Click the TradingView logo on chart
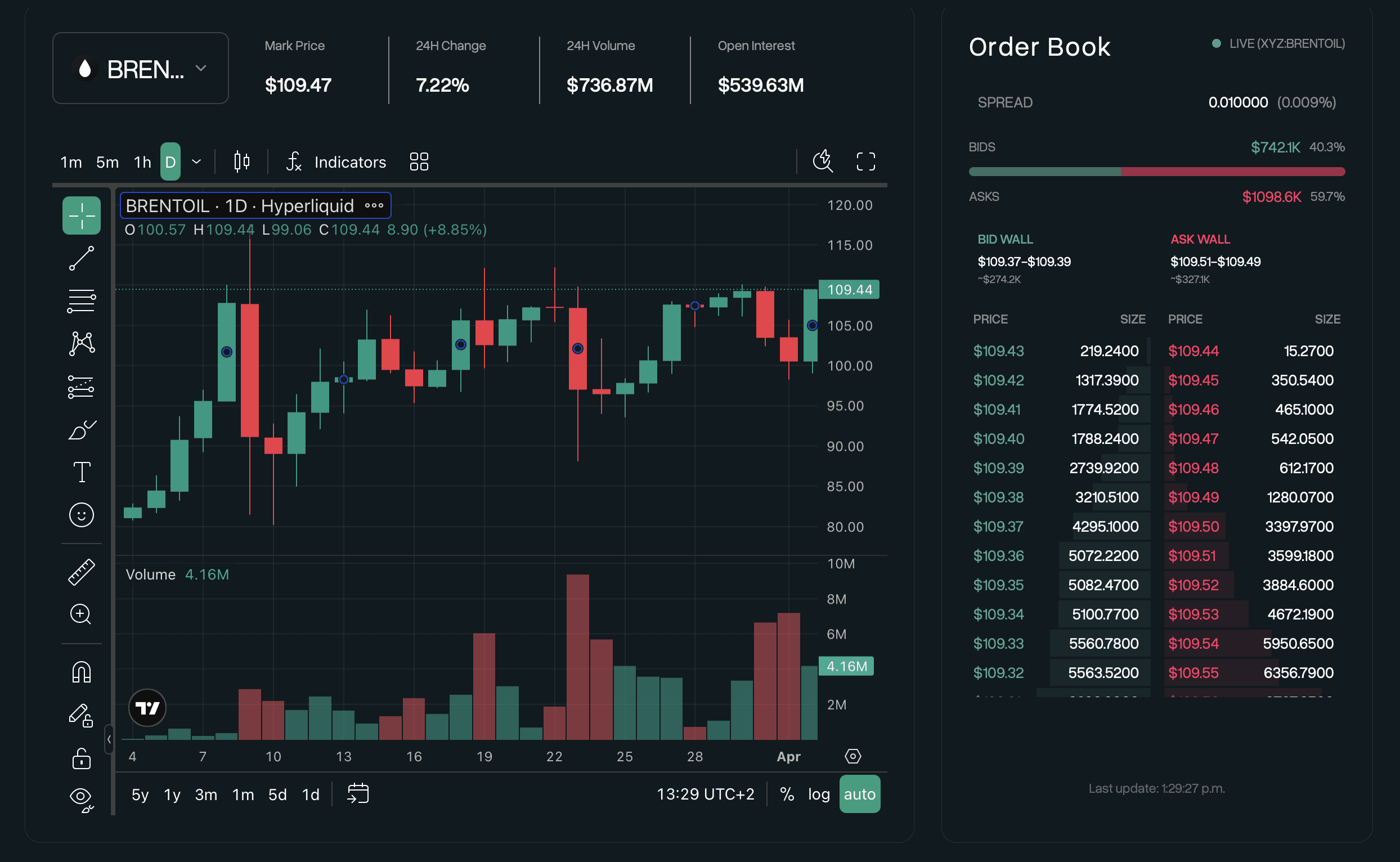 [147, 707]
